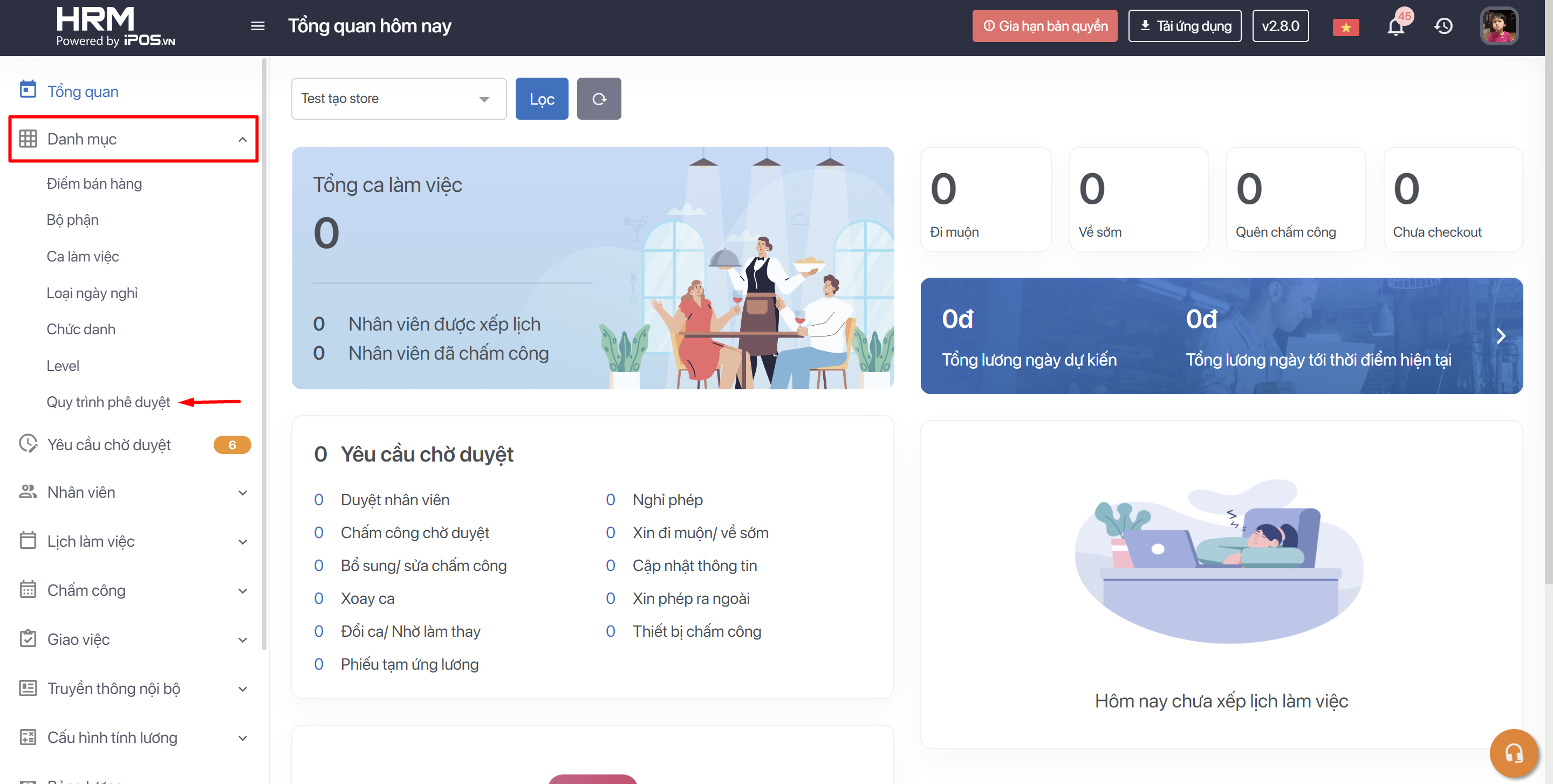Click the hamburger menu icon

[x=257, y=26]
